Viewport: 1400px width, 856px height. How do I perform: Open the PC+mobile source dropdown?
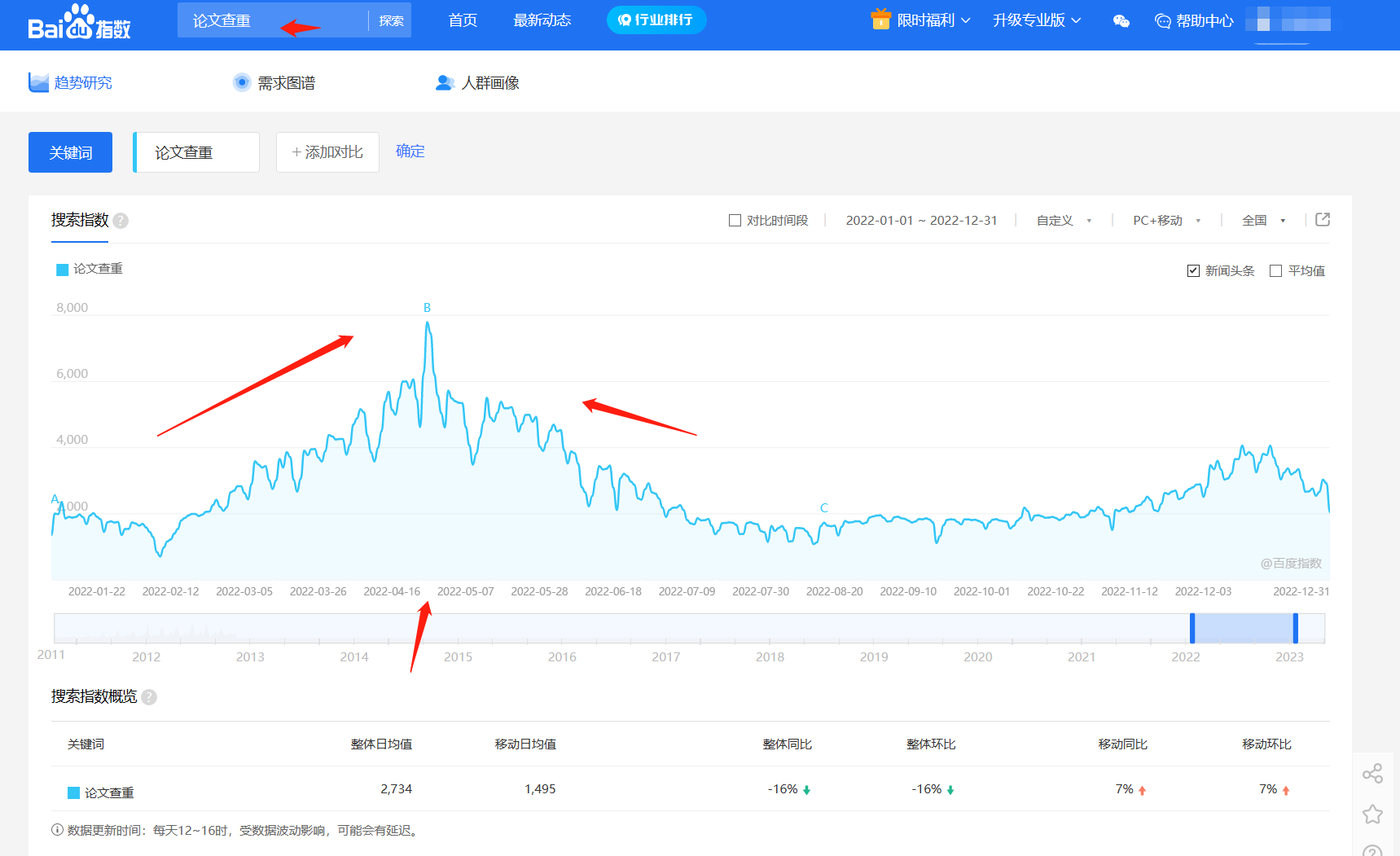(1166, 221)
